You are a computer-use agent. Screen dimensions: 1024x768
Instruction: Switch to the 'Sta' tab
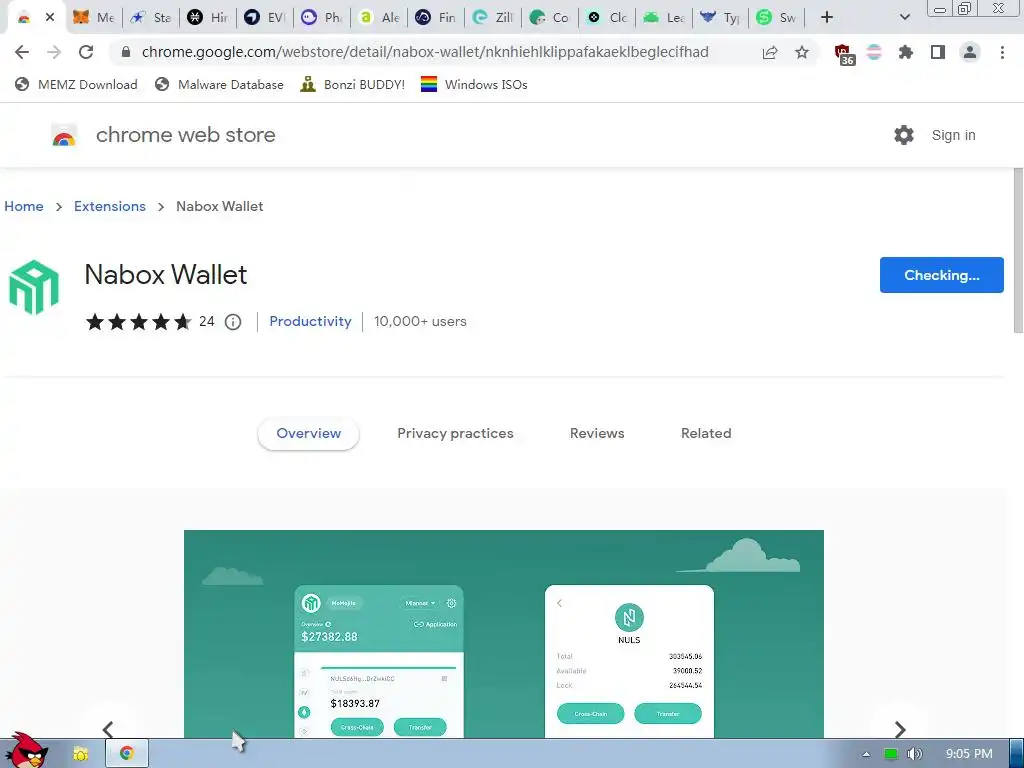151,18
